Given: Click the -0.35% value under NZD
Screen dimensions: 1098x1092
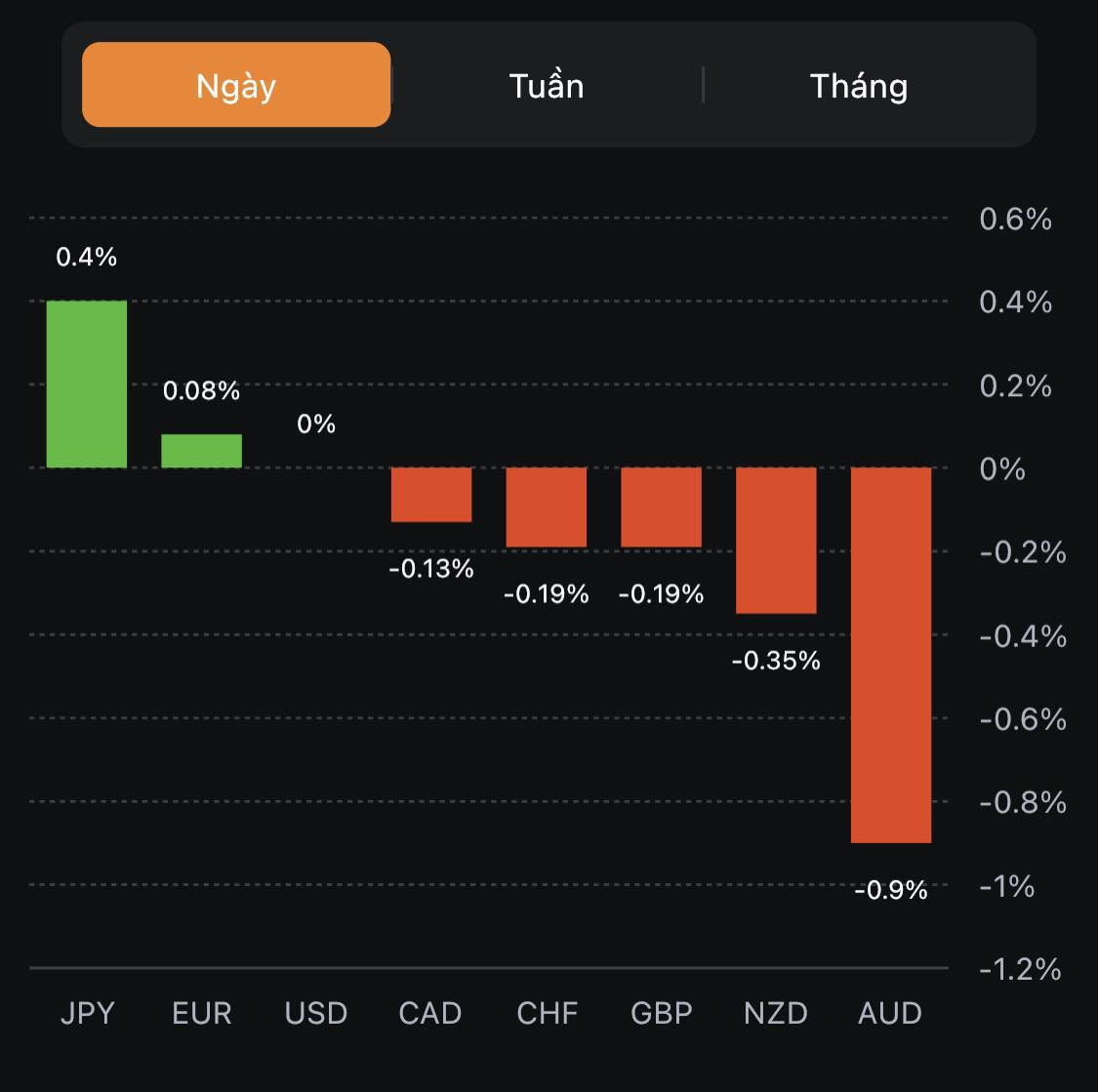Looking at the screenshot, I should tap(776, 661).
